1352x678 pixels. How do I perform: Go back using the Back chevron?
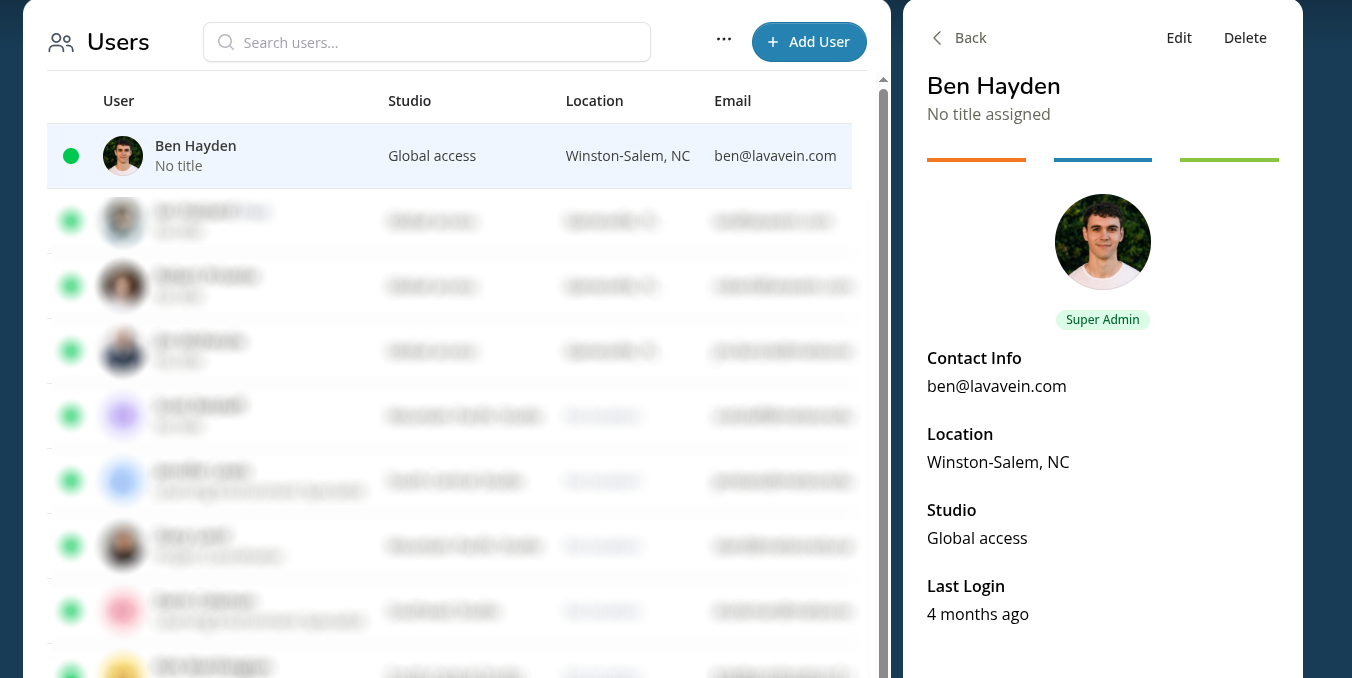tap(937, 38)
